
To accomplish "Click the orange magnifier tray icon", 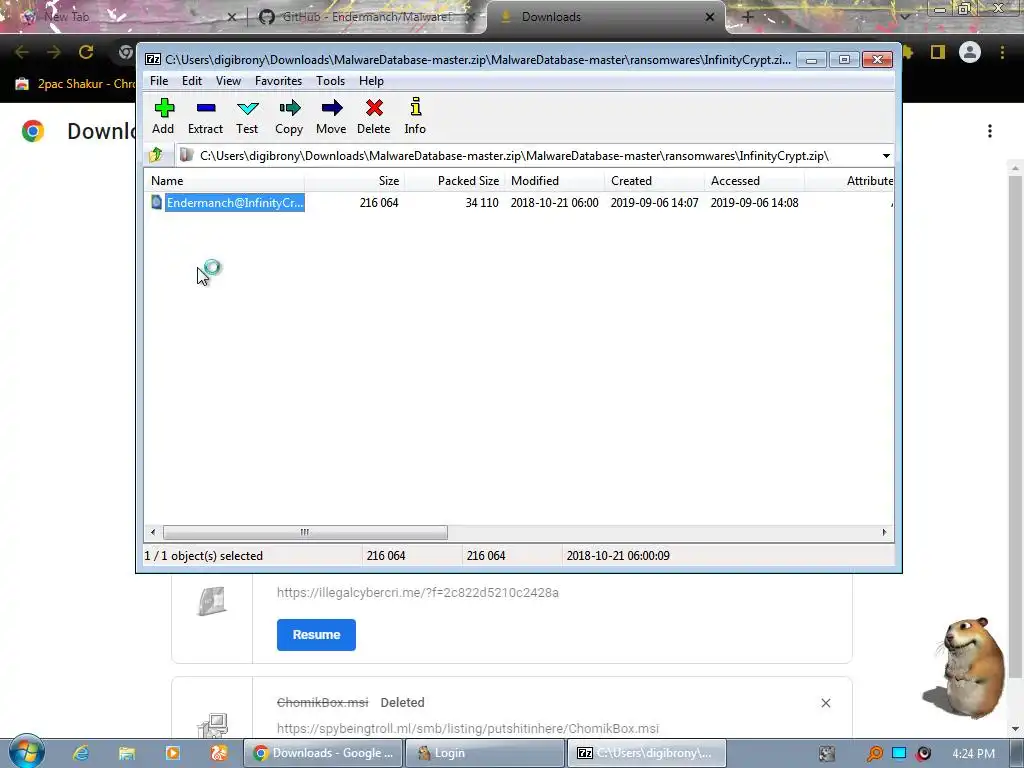I will pyautogui.click(x=874, y=754).
